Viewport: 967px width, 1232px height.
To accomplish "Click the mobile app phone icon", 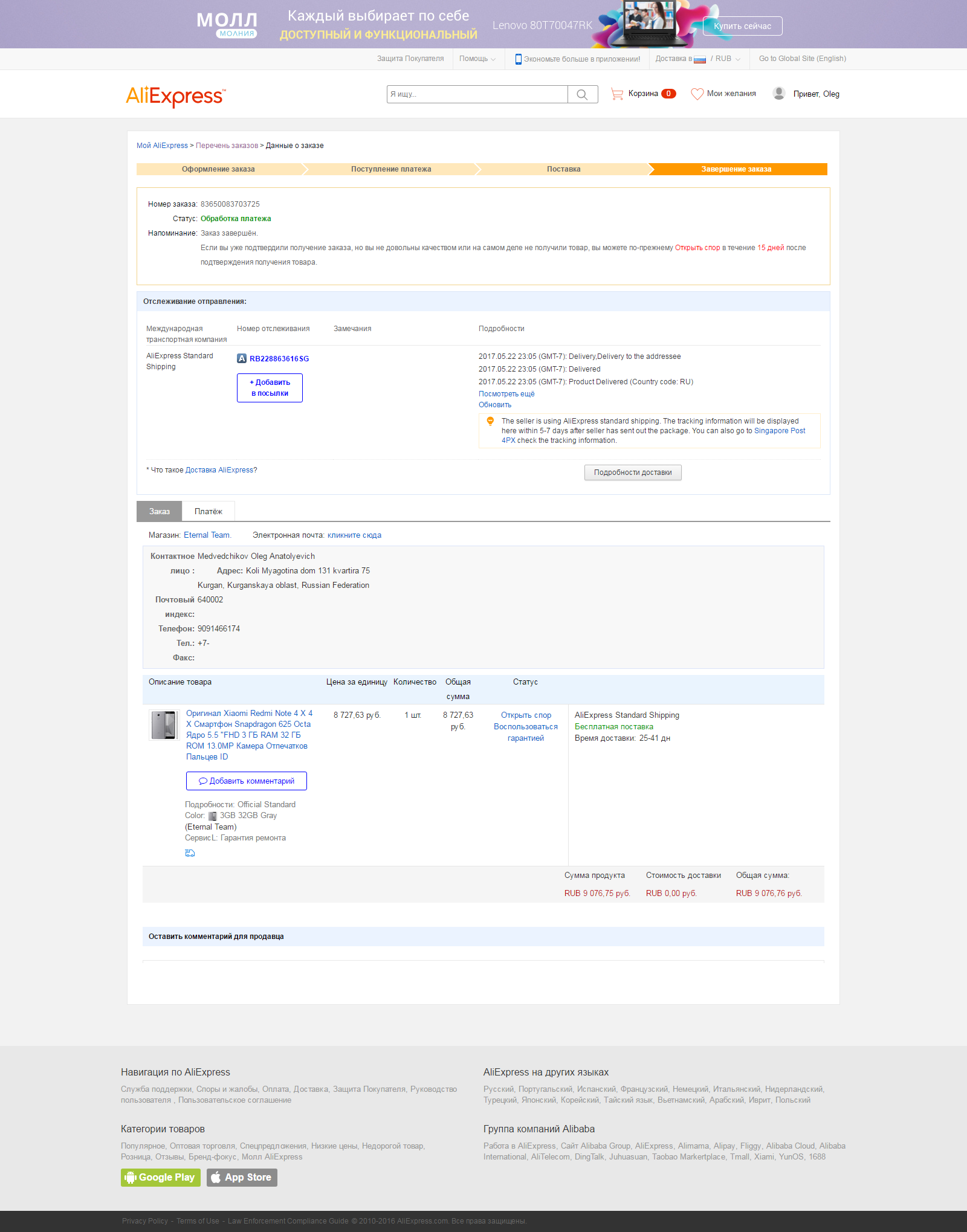I will [518, 59].
